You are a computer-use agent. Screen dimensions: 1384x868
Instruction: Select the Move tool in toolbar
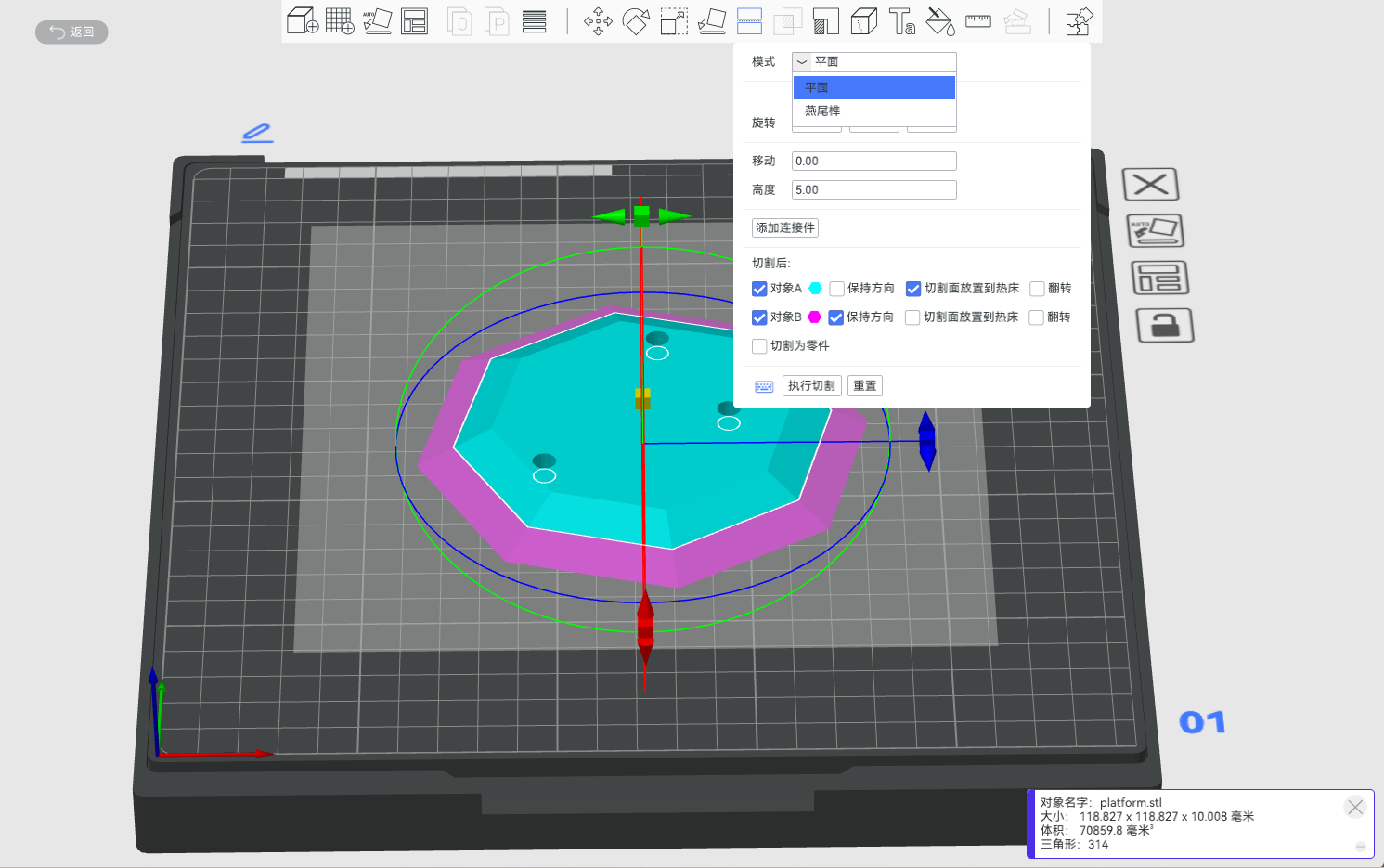pyautogui.click(x=598, y=20)
